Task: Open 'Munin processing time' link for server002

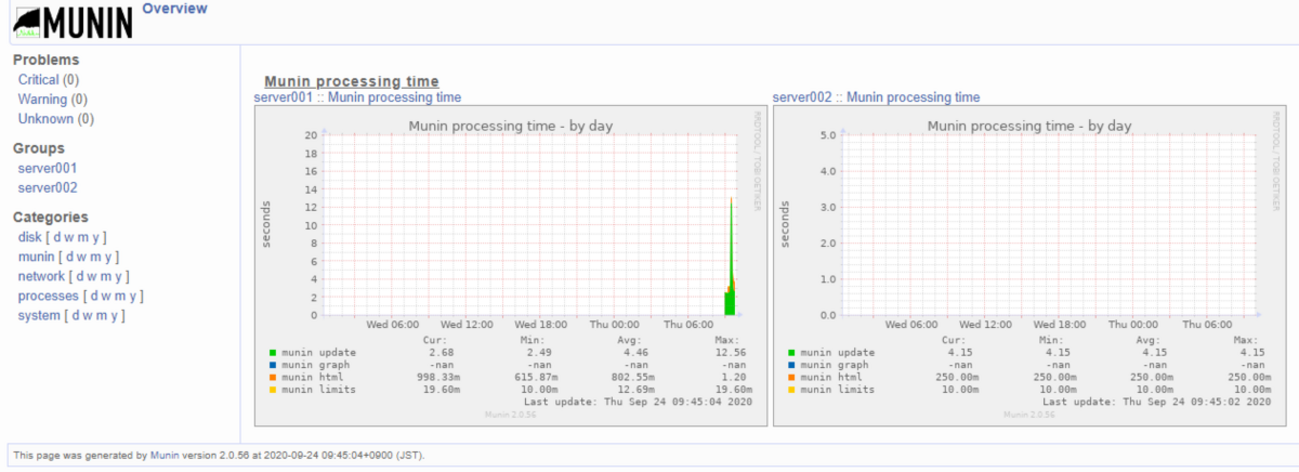Action: pos(913,97)
